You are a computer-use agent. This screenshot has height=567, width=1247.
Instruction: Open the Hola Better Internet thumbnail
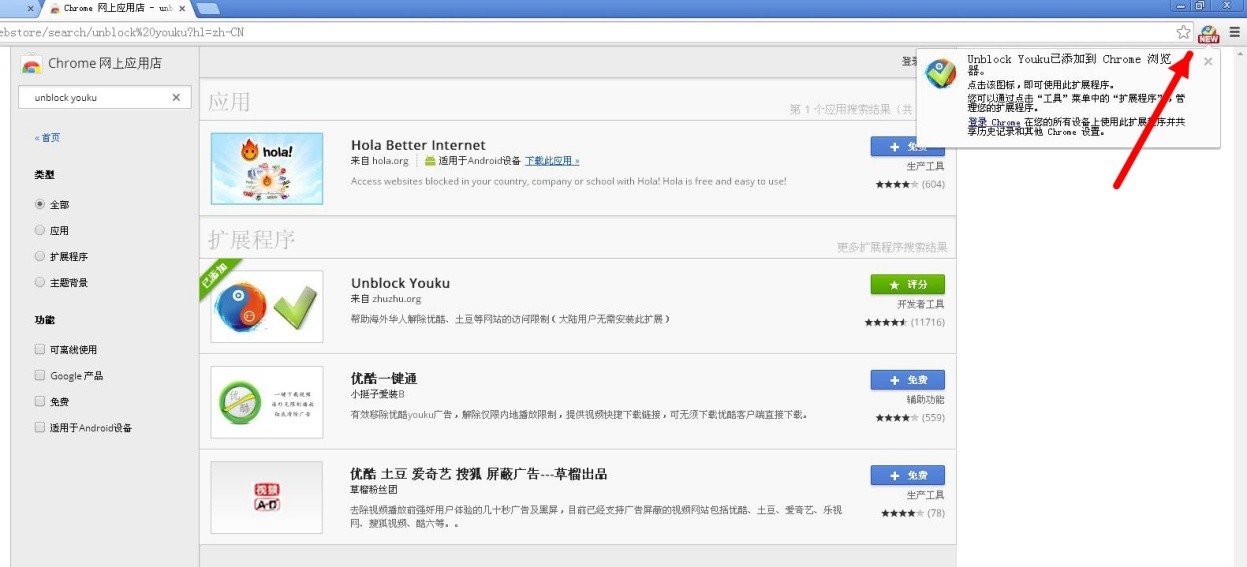tap(267, 169)
